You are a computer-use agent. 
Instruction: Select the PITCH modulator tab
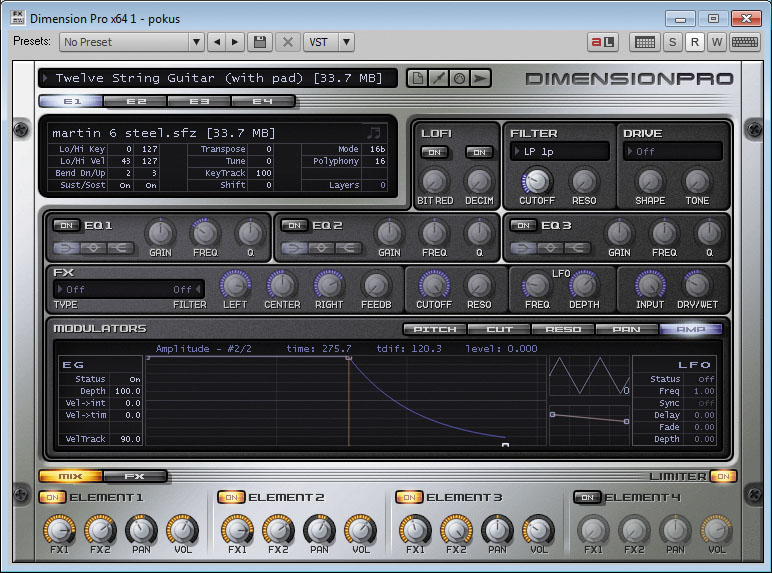434,329
